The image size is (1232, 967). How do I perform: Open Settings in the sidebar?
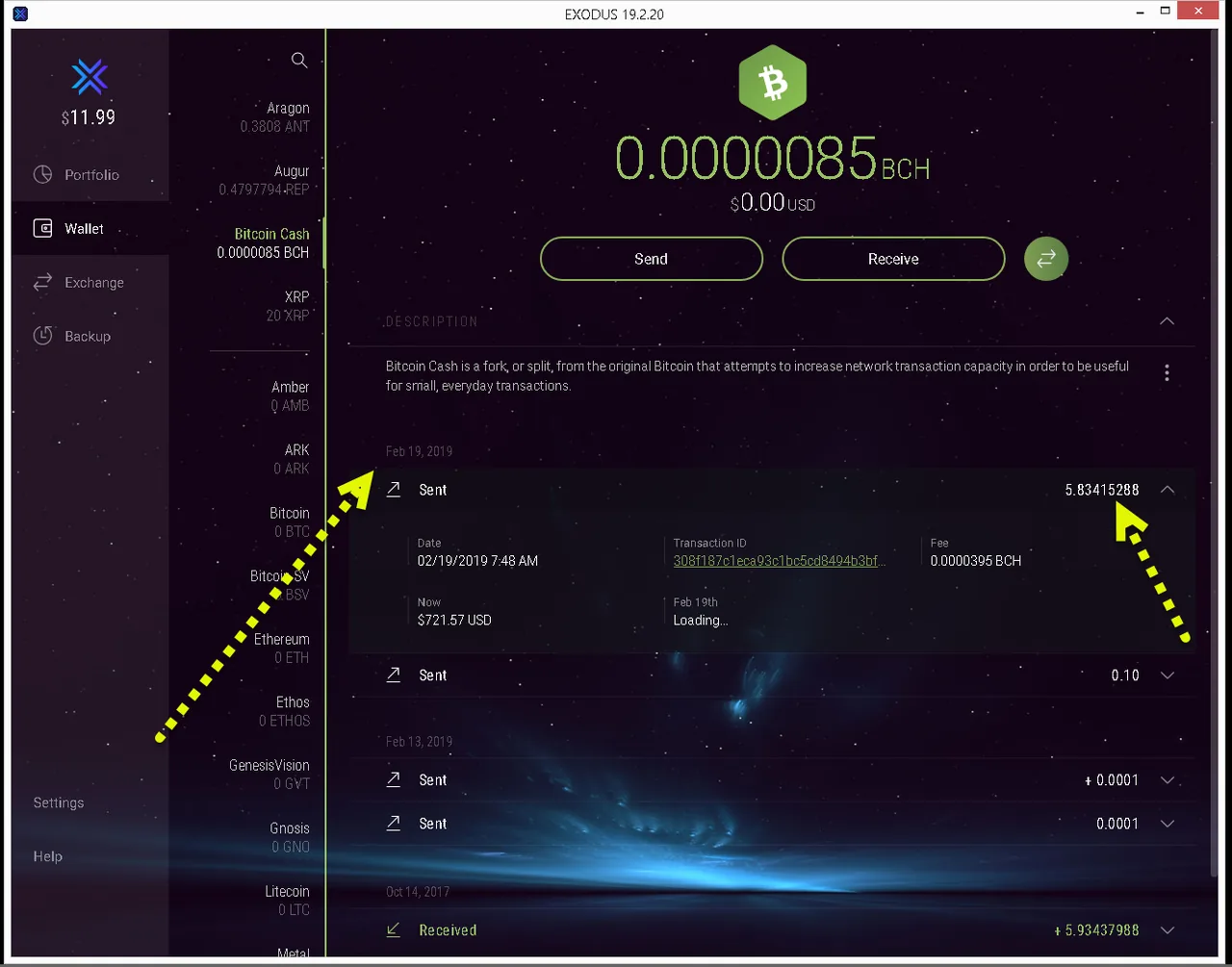(x=59, y=802)
